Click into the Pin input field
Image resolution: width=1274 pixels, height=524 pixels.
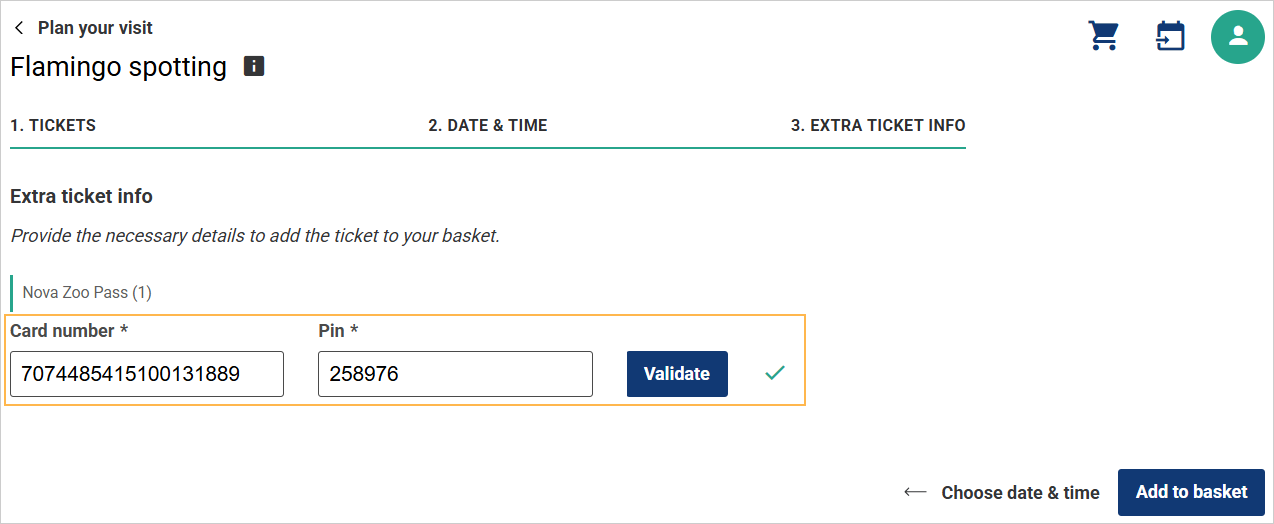pos(455,374)
